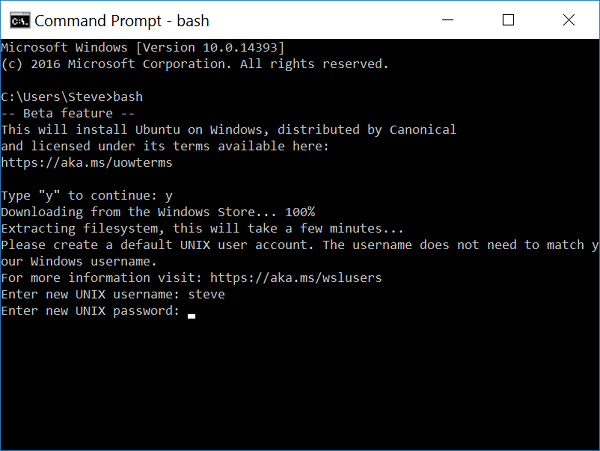The height and width of the screenshot is (451, 600).
Task: Click the "bash" command after C:\Users\Steve>
Action: [127, 97]
